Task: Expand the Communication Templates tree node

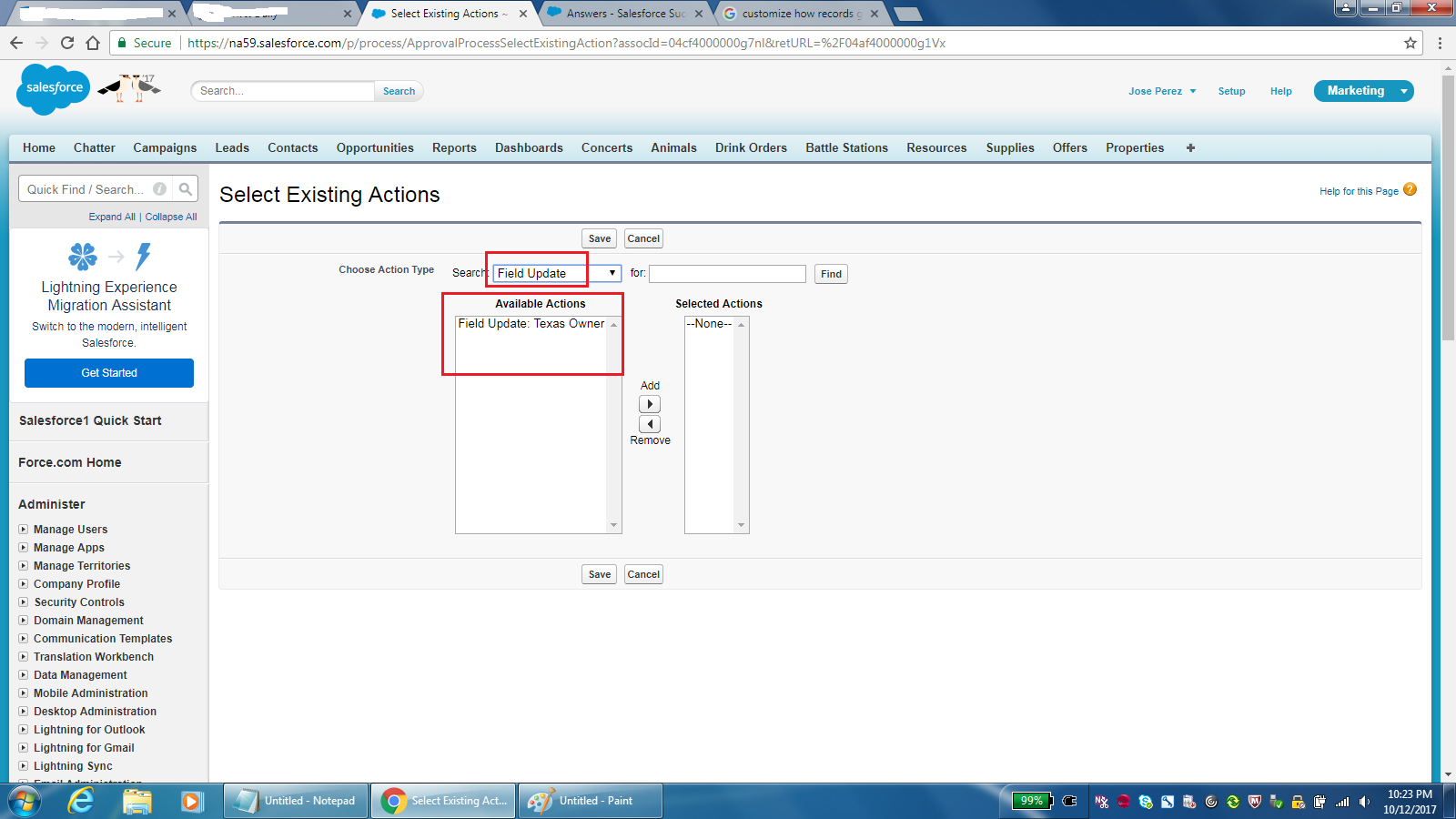Action: click(x=24, y=639)
